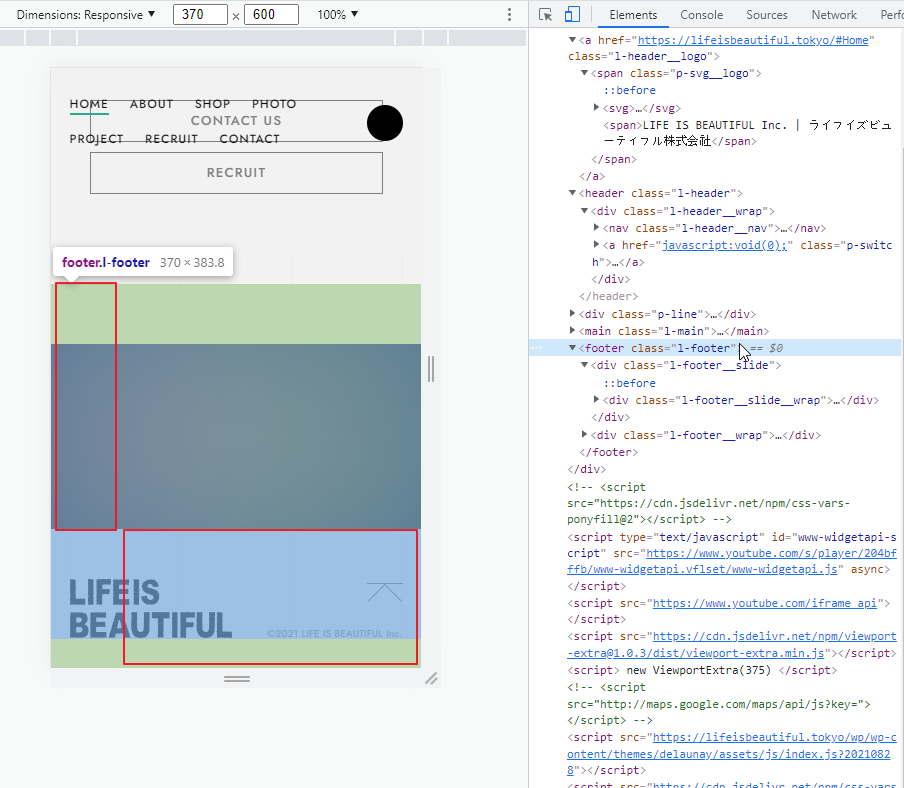Expand the main l-main node
This screenshot has height=788, width=904.
pyautogui.click(x=572, y=330)
